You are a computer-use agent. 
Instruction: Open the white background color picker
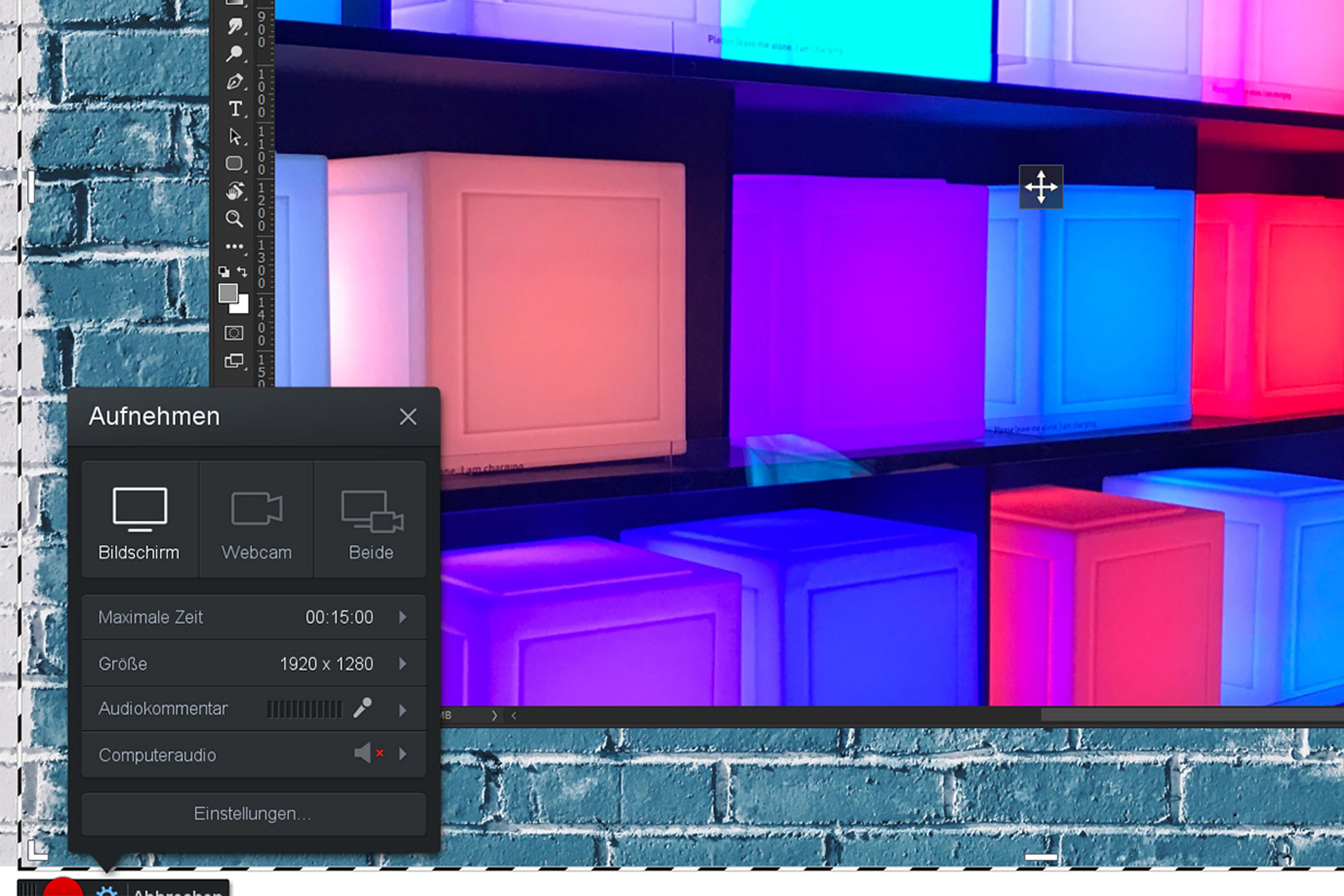point(242,306)
